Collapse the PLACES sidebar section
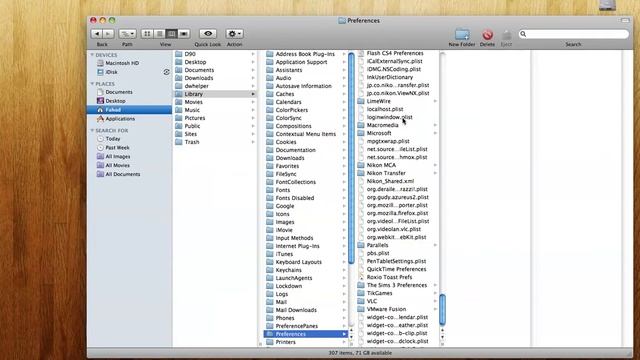This screenshot has height=360, width=640. click(x=92, y=84)
